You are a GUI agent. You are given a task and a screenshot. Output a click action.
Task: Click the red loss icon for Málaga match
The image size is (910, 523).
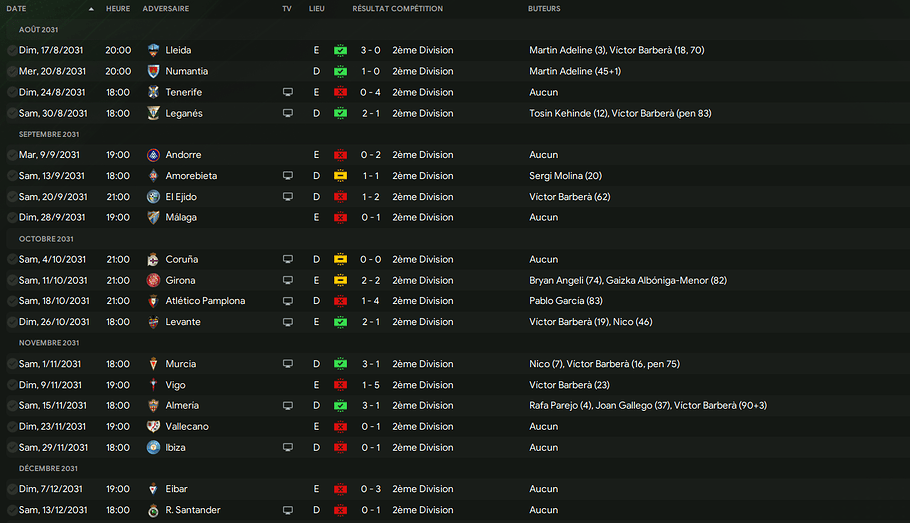tap(341, 218)
